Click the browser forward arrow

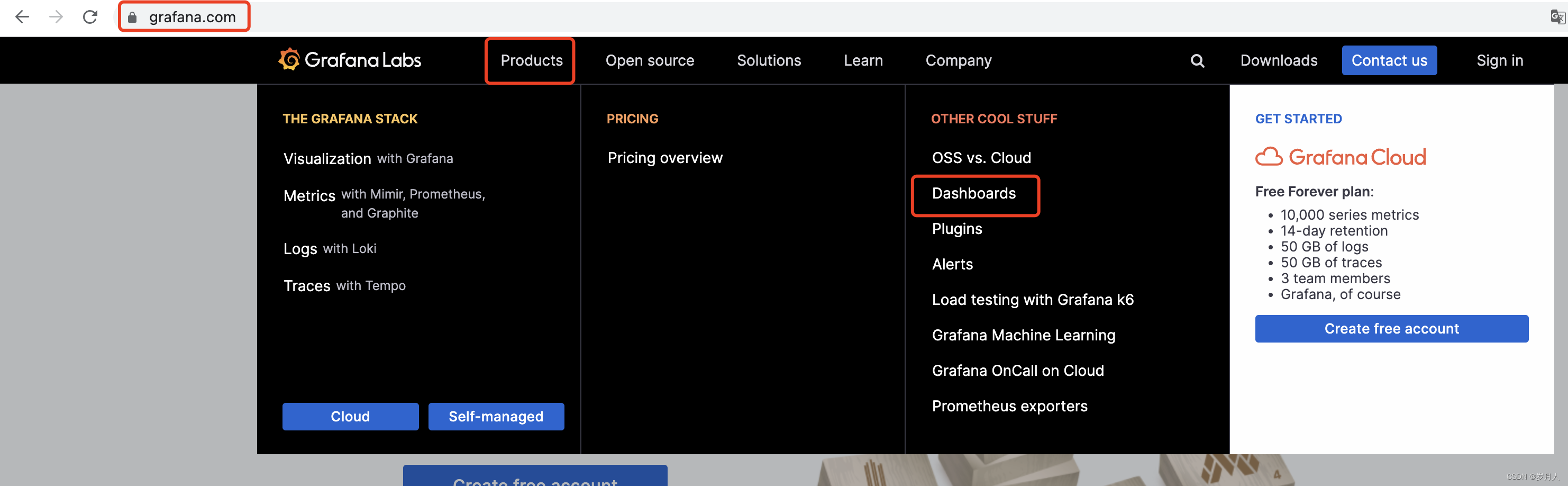(56, 17)
